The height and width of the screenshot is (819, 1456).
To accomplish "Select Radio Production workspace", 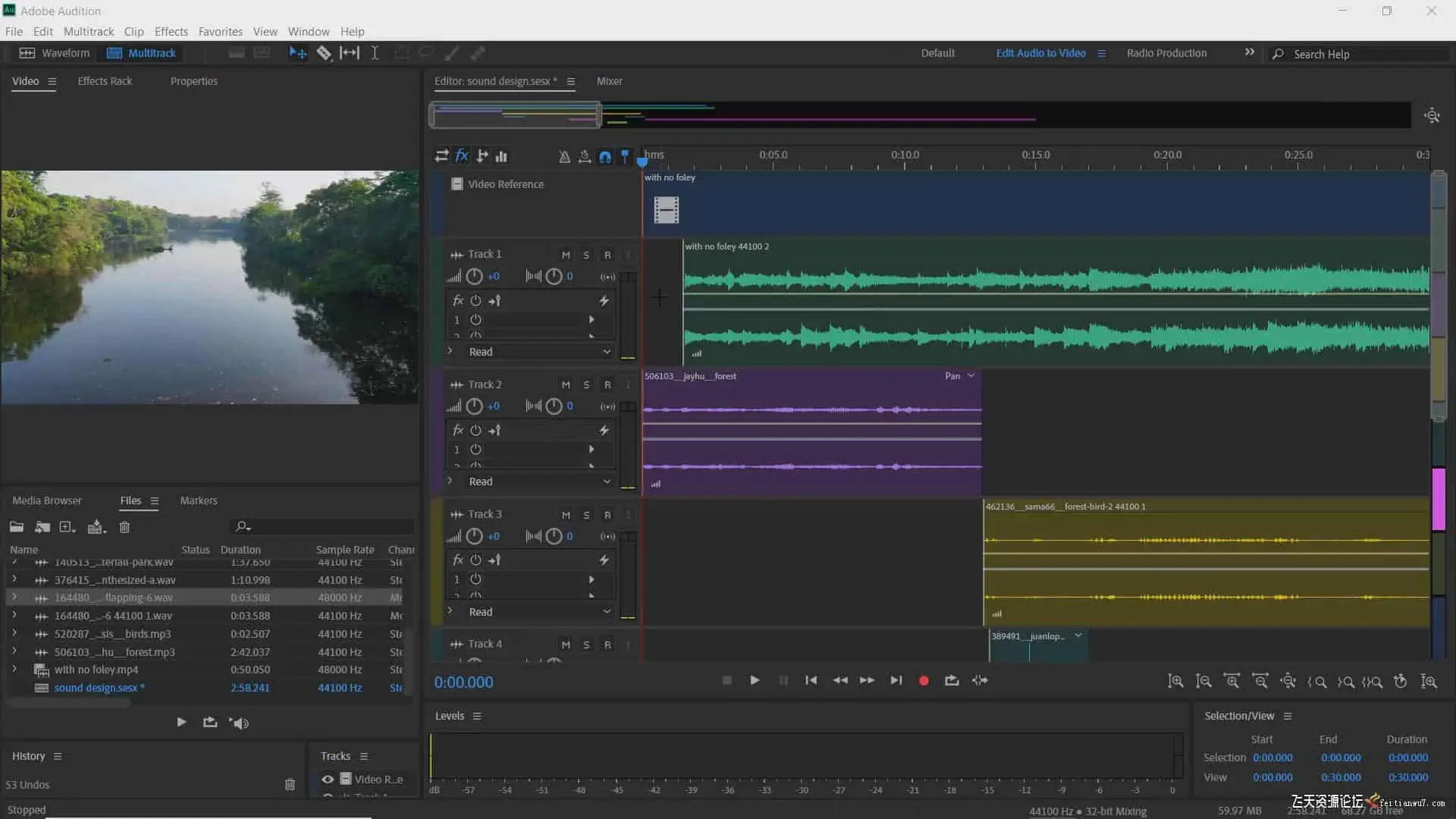I will 1166,53.
